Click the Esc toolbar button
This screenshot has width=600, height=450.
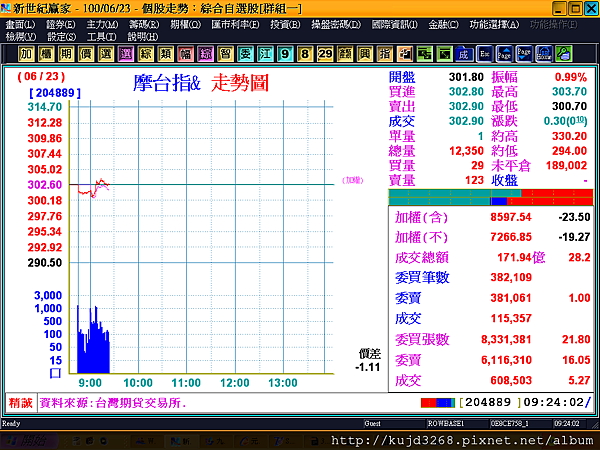click(x=484, y=54)
